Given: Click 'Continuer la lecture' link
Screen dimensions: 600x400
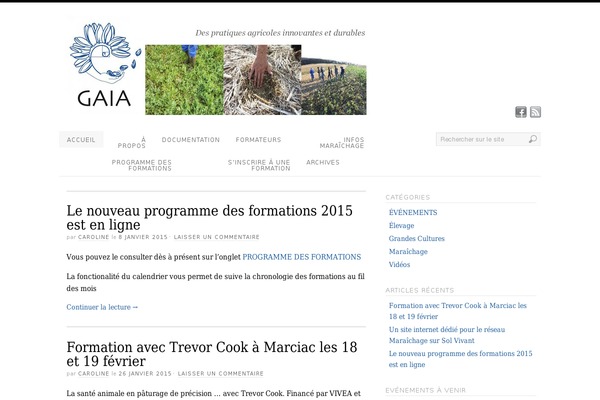Looking at the screenshot, I should tap(102, 307).
